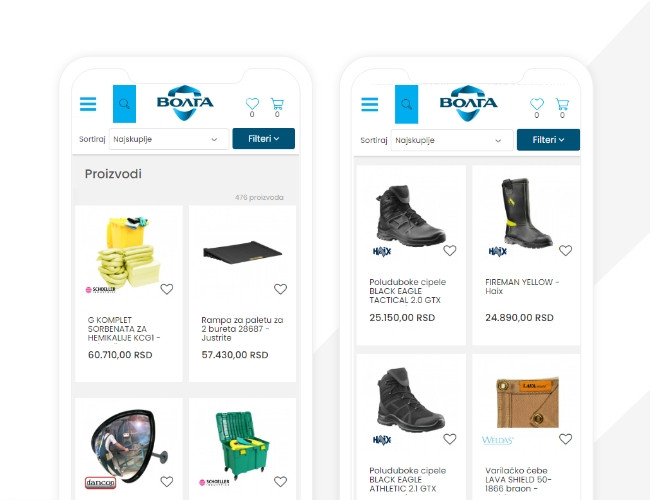Toggle wishlist heart on BLACK EAGLE TACTICAL 2.0
Screen dimensions: 650x500
tap(450, 250)
